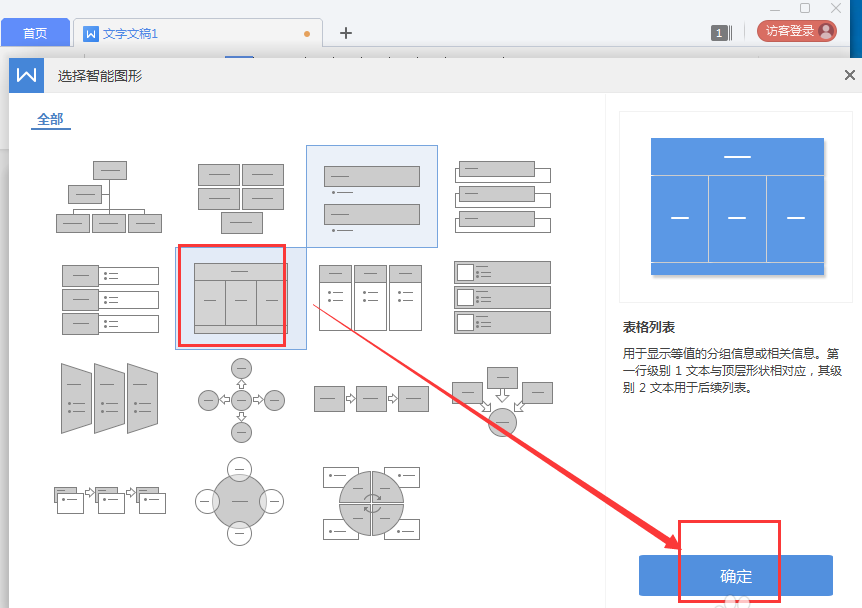The height and width of the screenshot is (608, 862).
Task: Select the radial circle with four satellites graphic
Action: coord(240,501)
